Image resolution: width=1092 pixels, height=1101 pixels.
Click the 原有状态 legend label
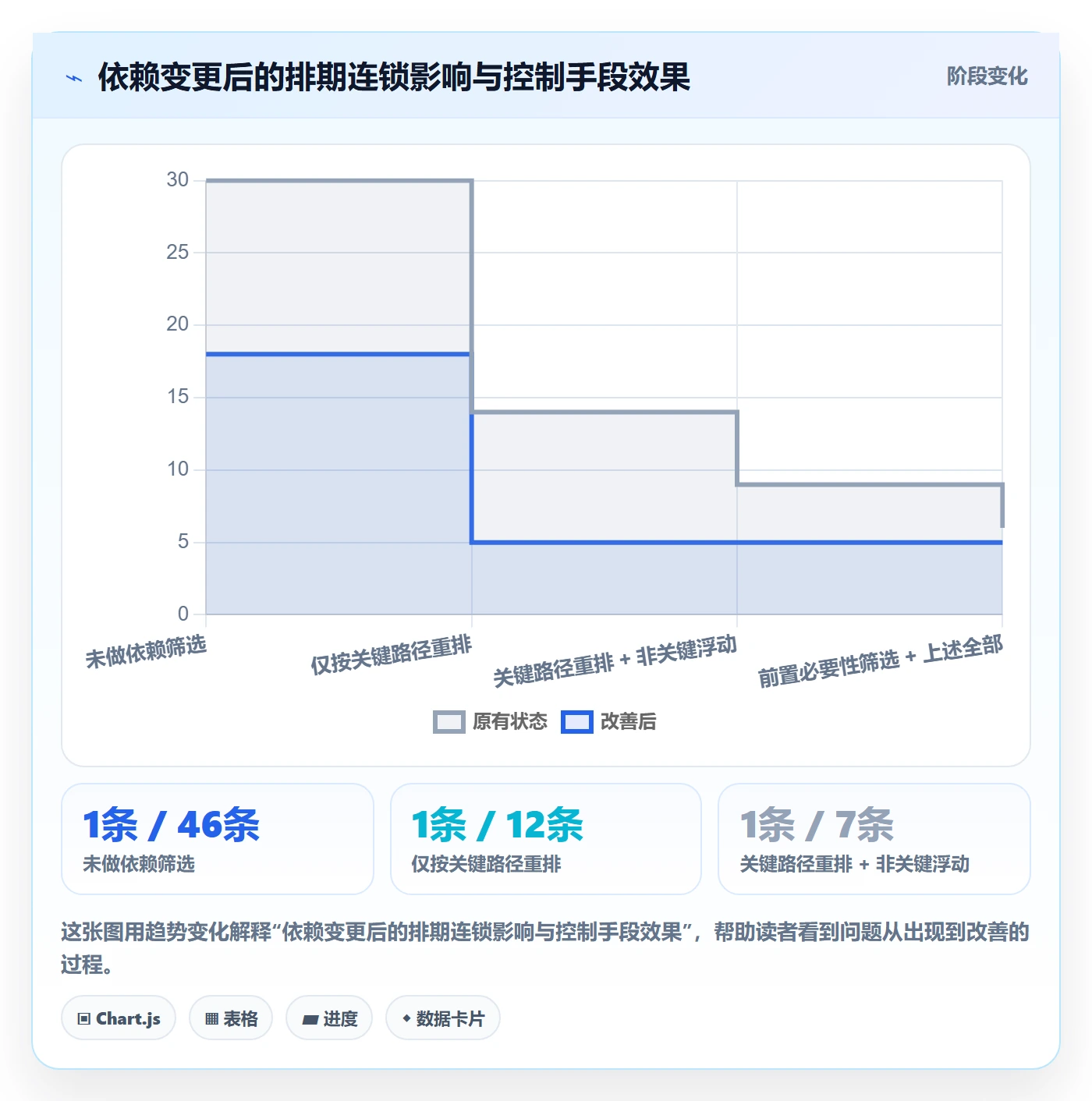(510, 722)
